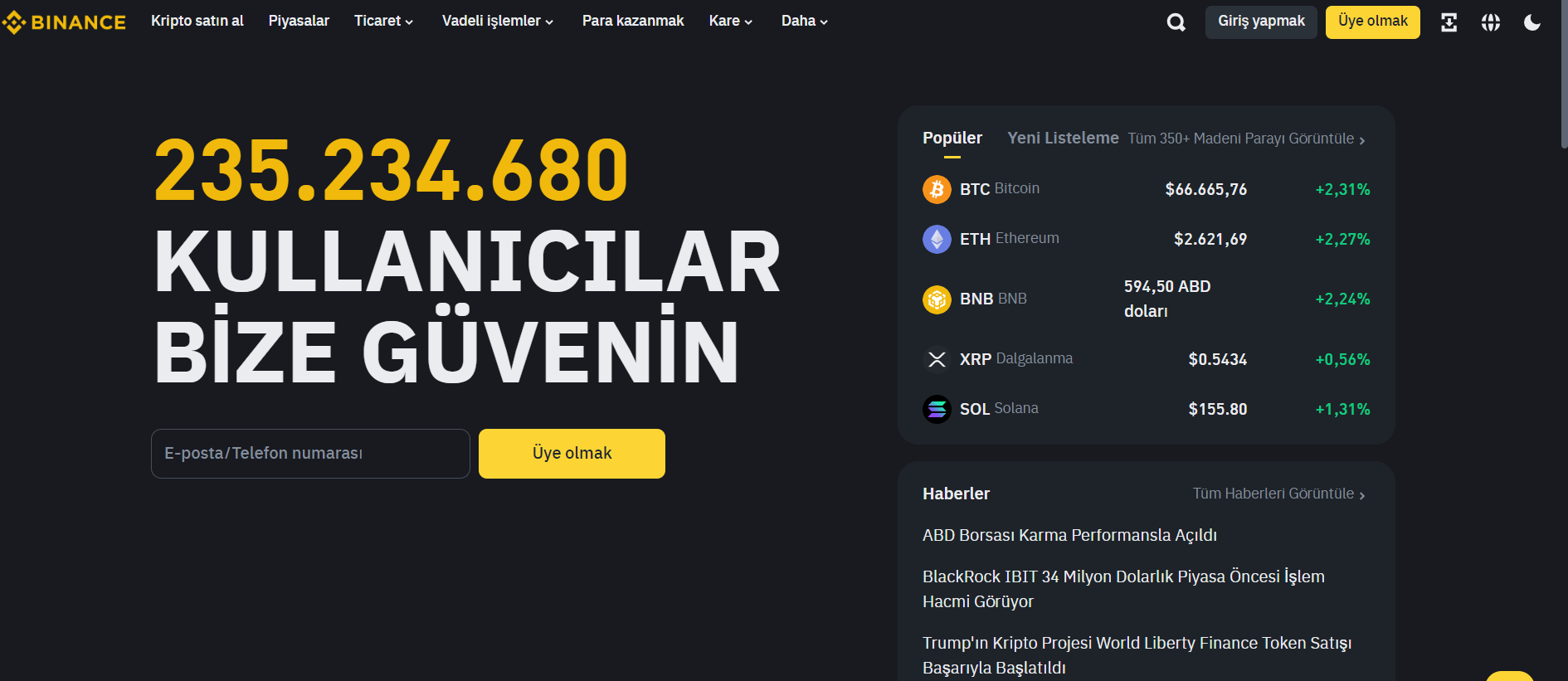The width and height of the screenshot is (1568, 681).
Task: Open the search magnifier icon
Action: (x=1176, y=22)
